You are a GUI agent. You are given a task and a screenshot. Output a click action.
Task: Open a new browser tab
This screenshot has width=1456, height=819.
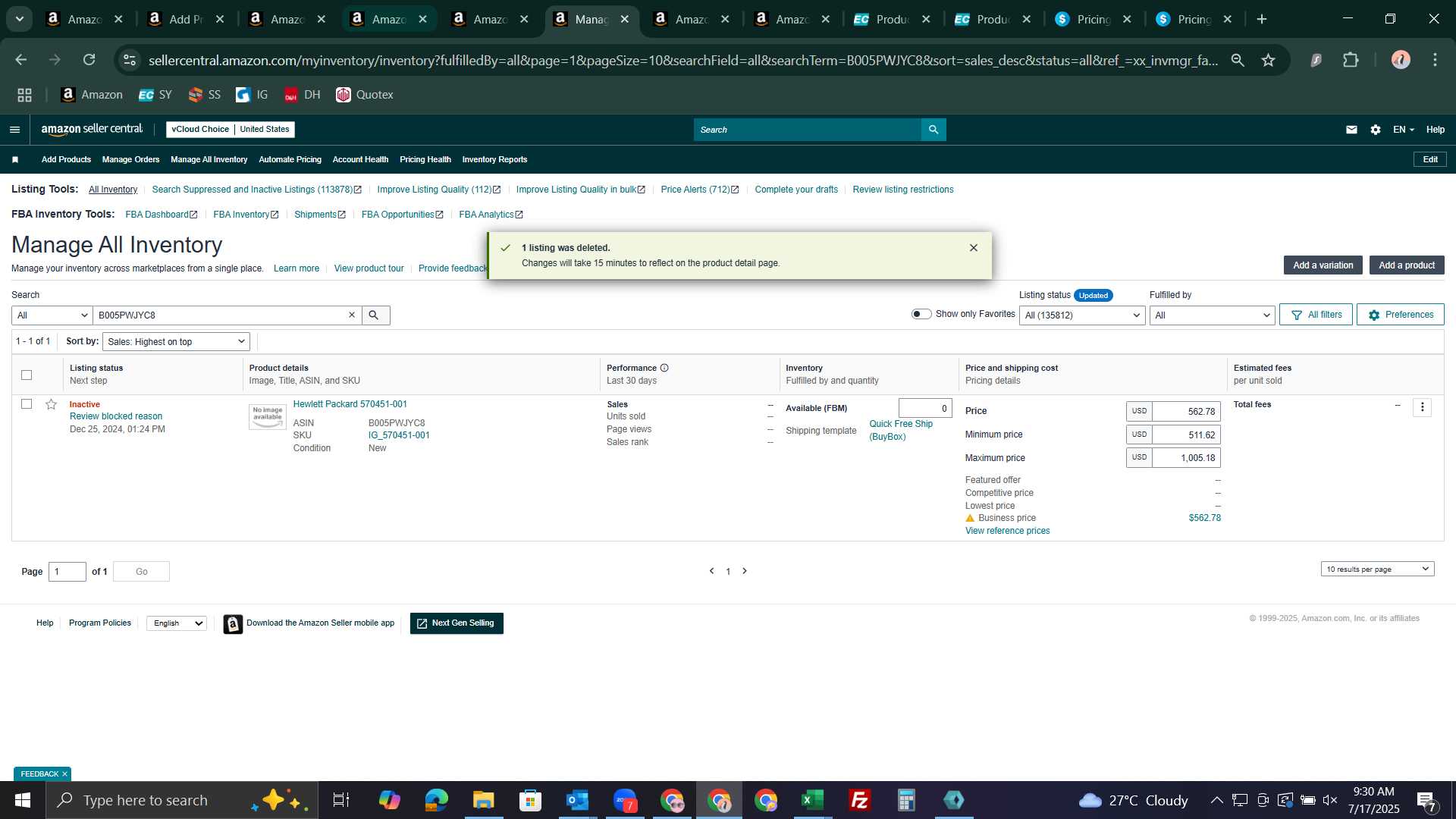pyautogui.click(x=1262, y=20)
